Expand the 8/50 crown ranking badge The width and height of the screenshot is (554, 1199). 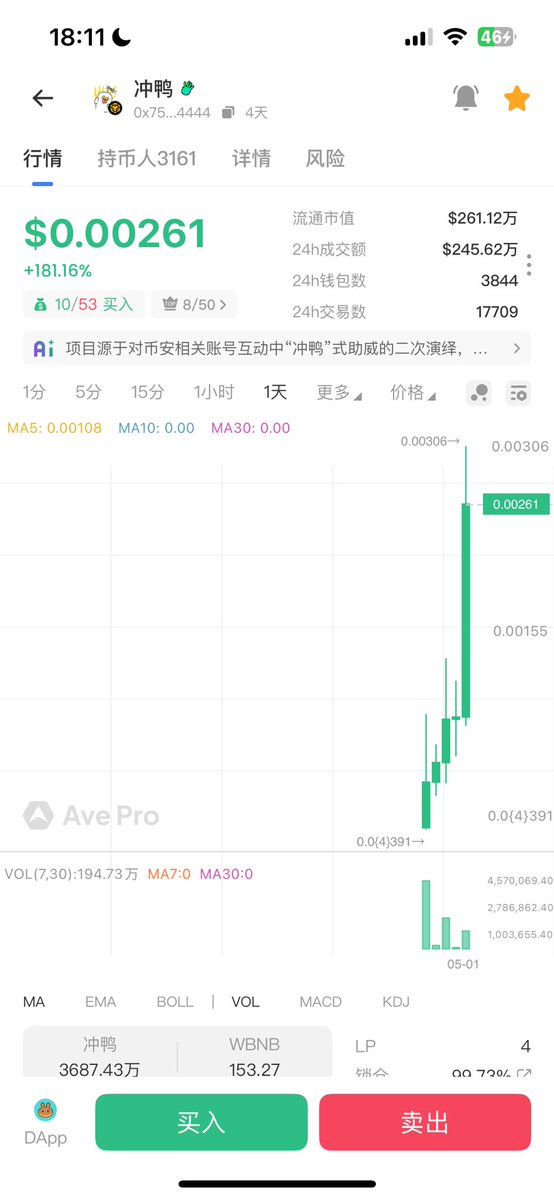194,304
